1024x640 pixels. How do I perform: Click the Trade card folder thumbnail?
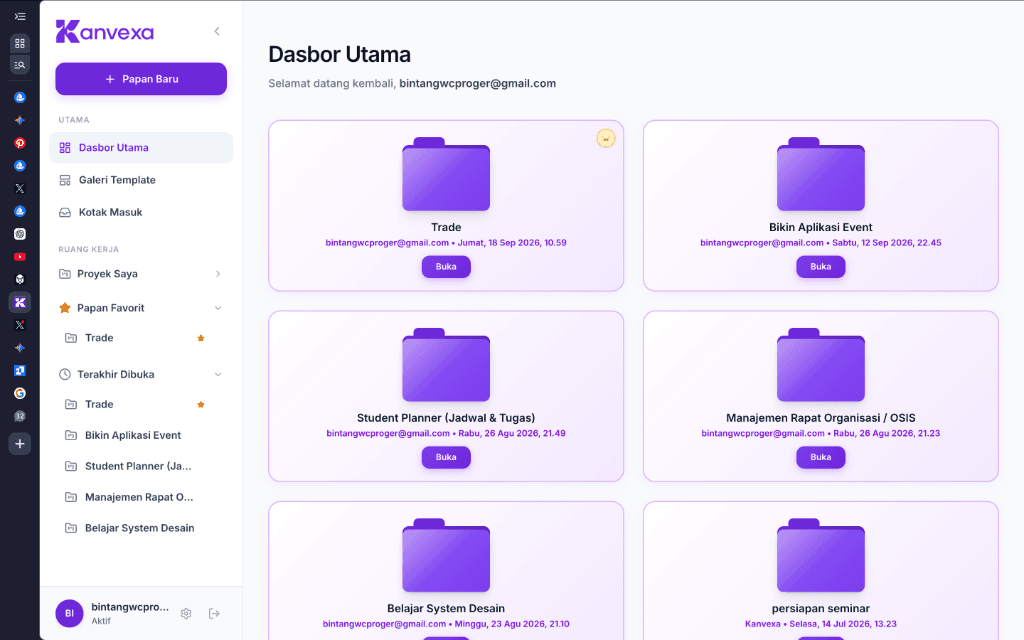(446, 174)
